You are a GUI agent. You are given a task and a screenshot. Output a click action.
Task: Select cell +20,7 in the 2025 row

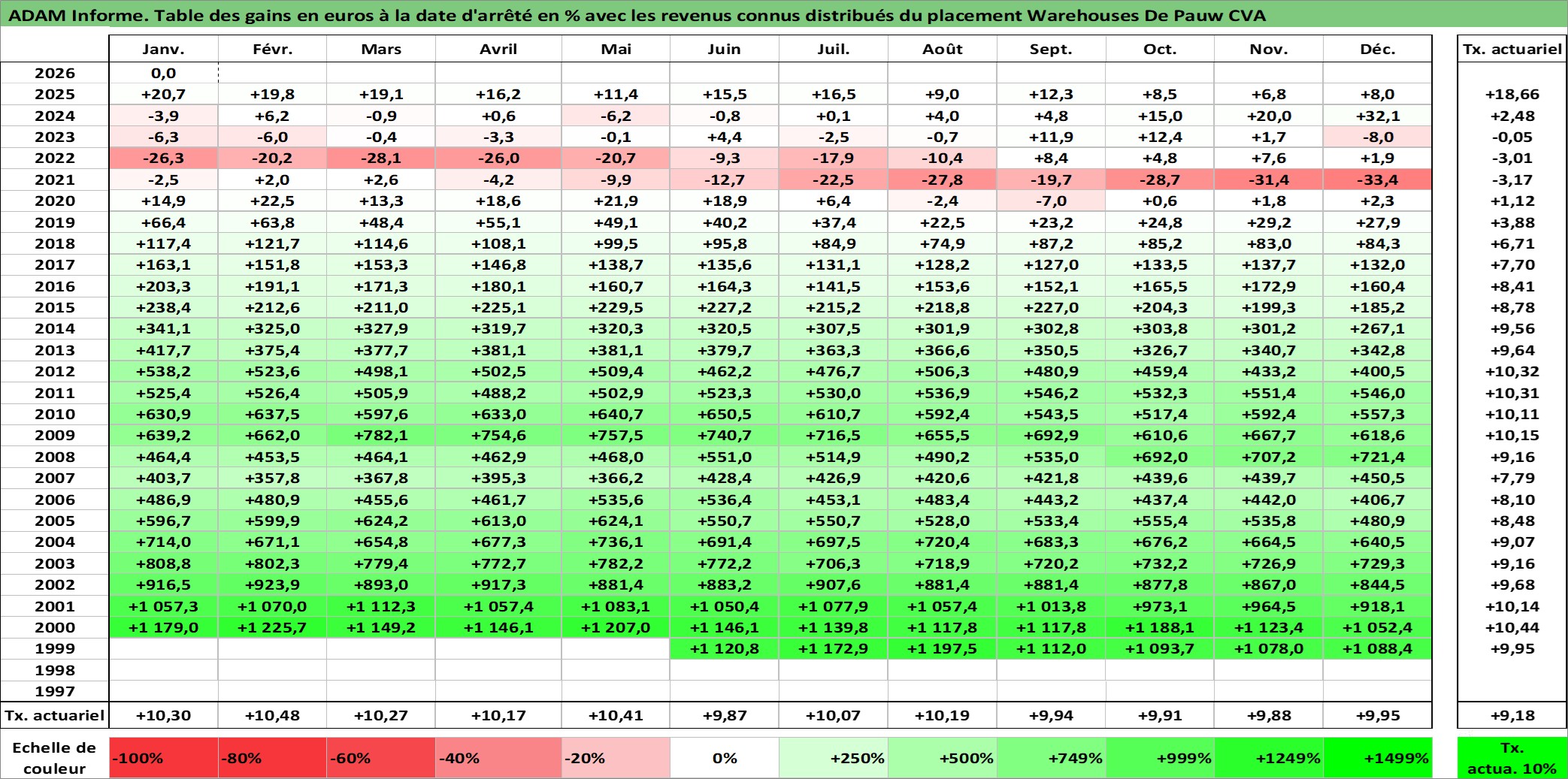164,95
